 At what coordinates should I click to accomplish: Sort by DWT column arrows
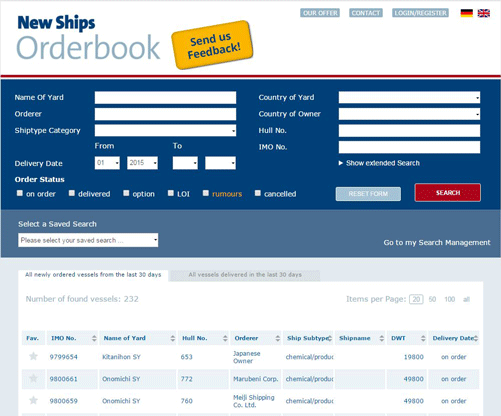pyautogui.click(x=423, y=338)
